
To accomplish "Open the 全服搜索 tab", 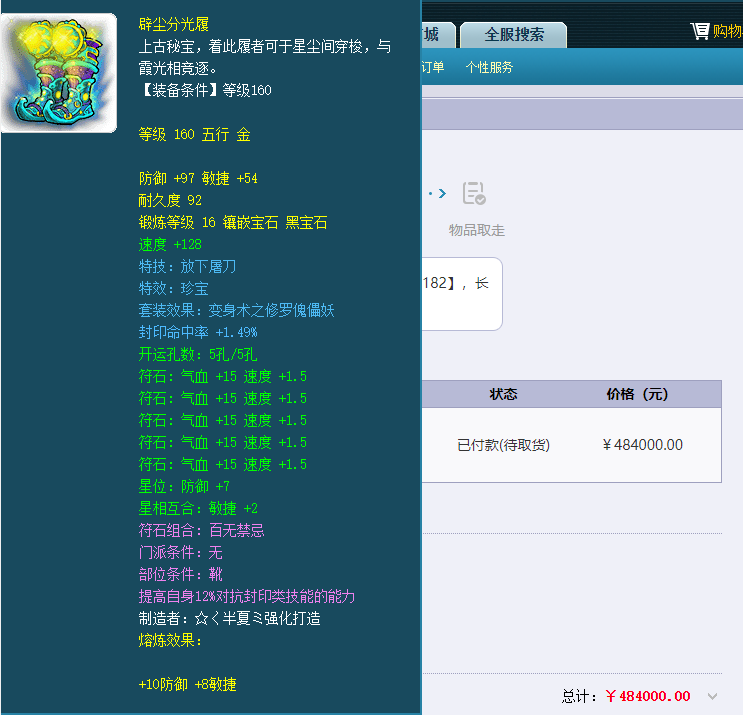I will pos(514,35).
